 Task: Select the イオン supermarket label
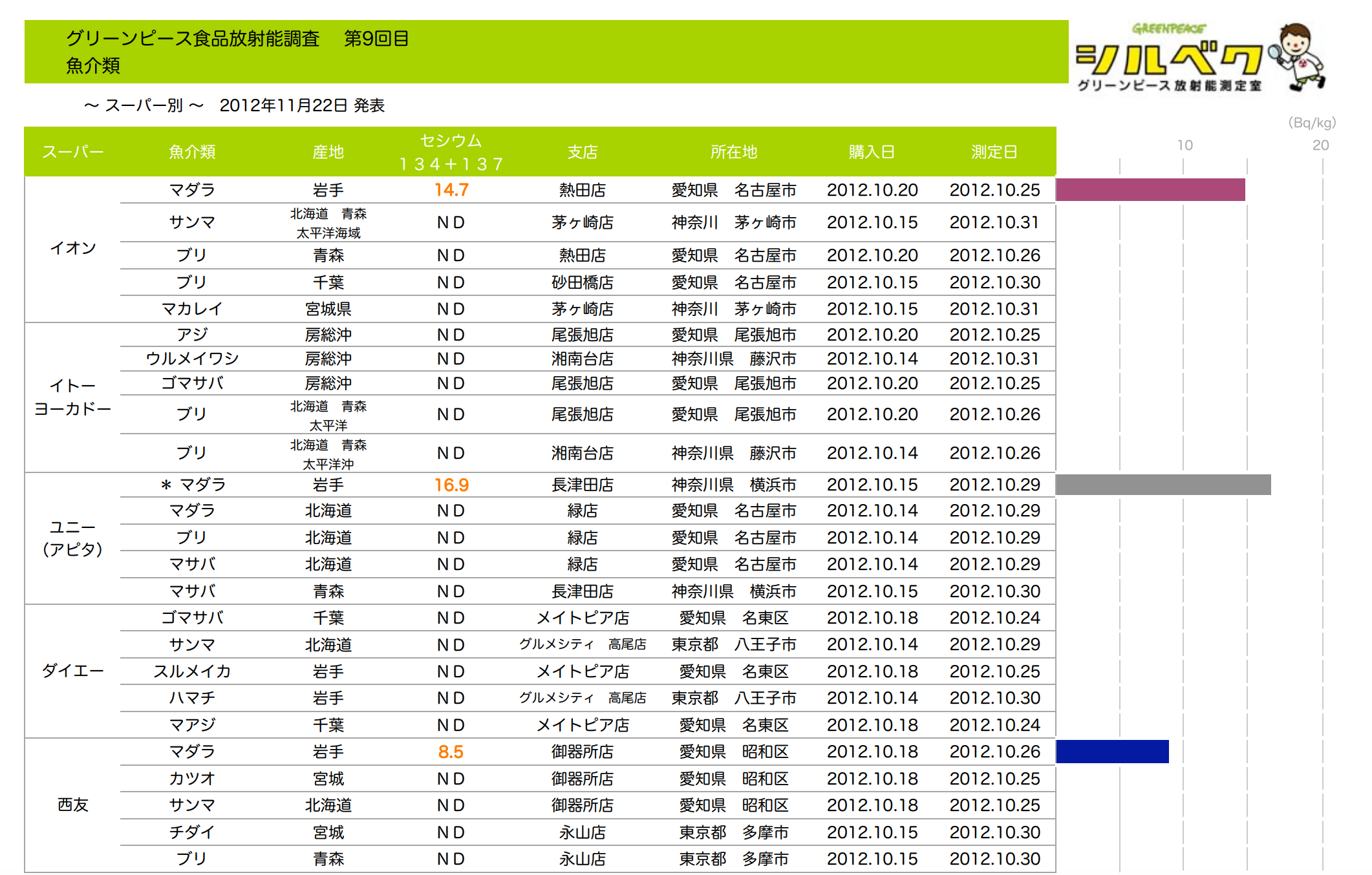point(73,248)
